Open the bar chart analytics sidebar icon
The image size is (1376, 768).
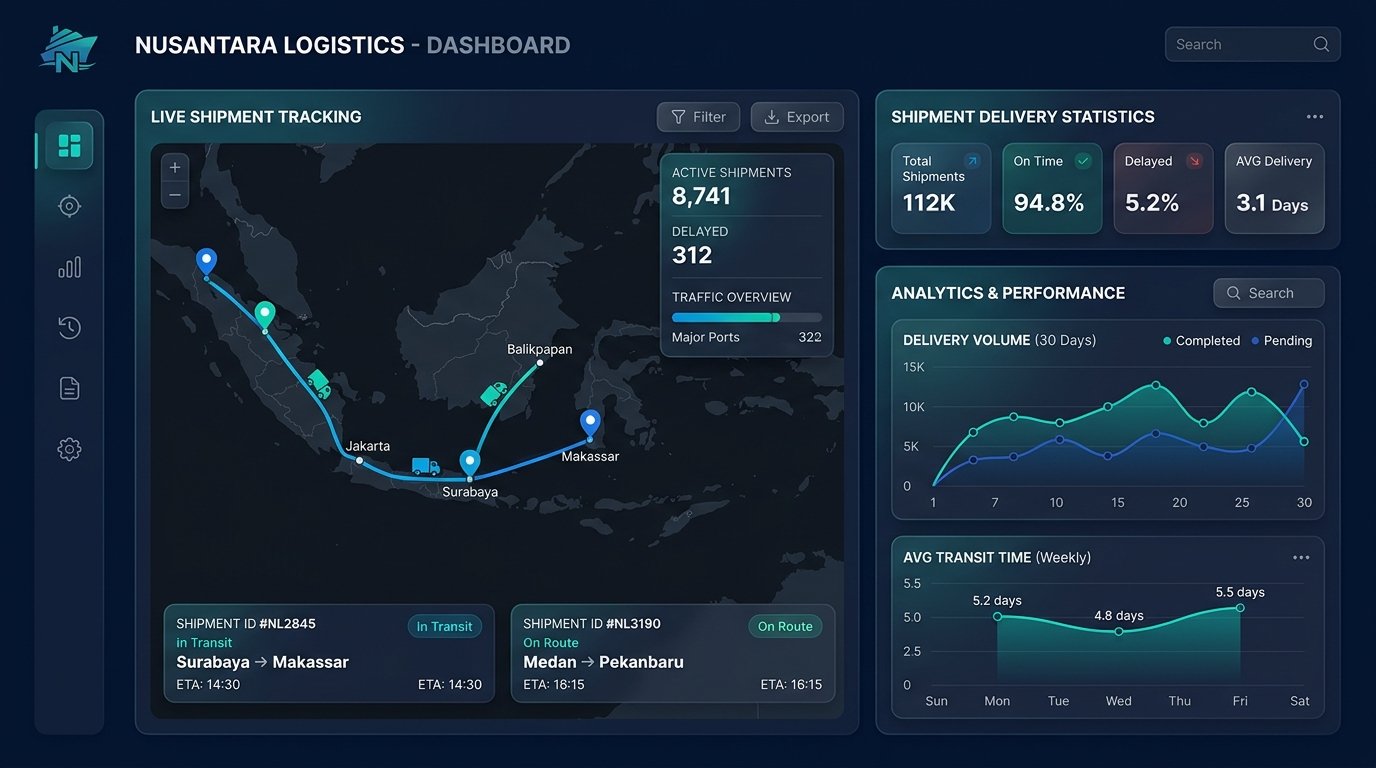pos(69,267)
